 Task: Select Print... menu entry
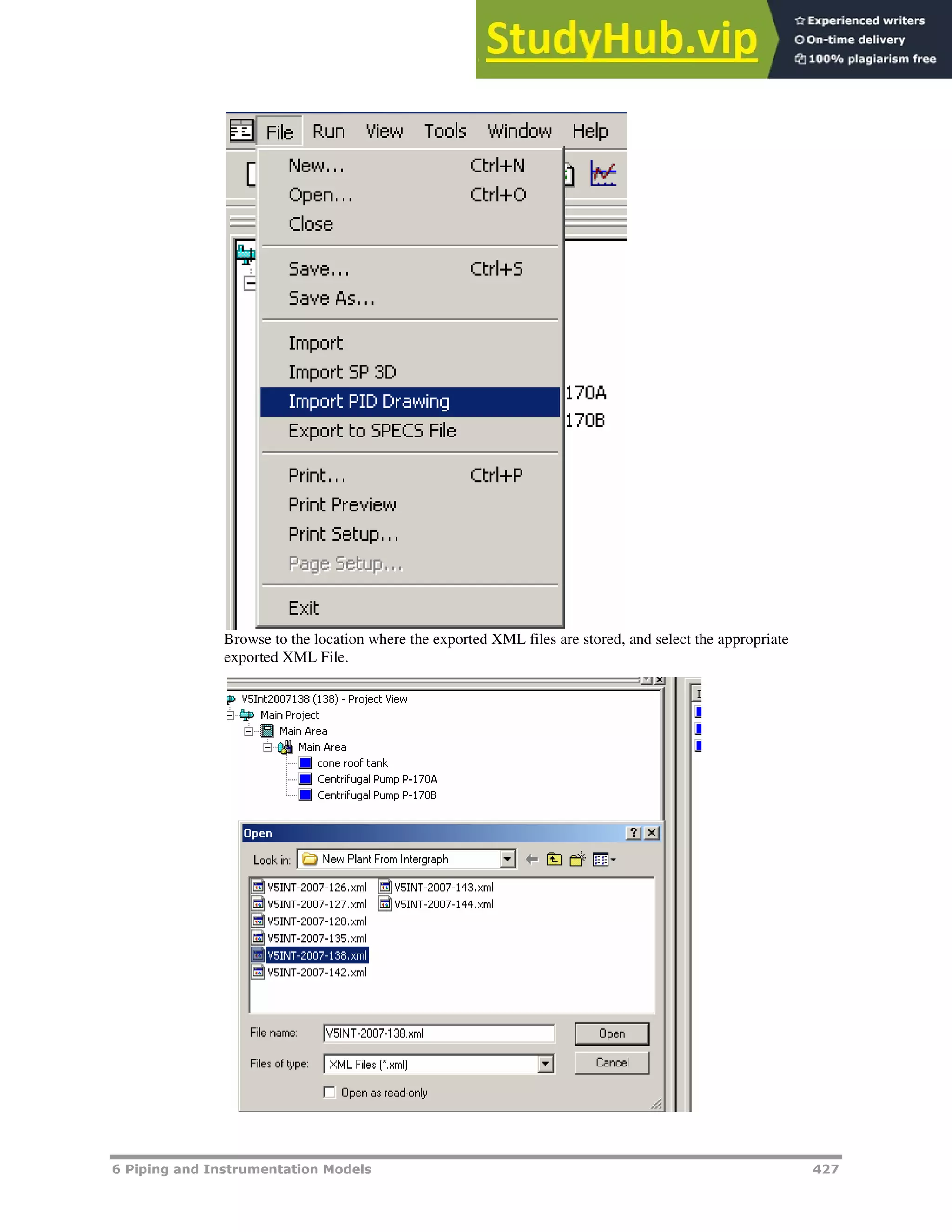point(410,476)
